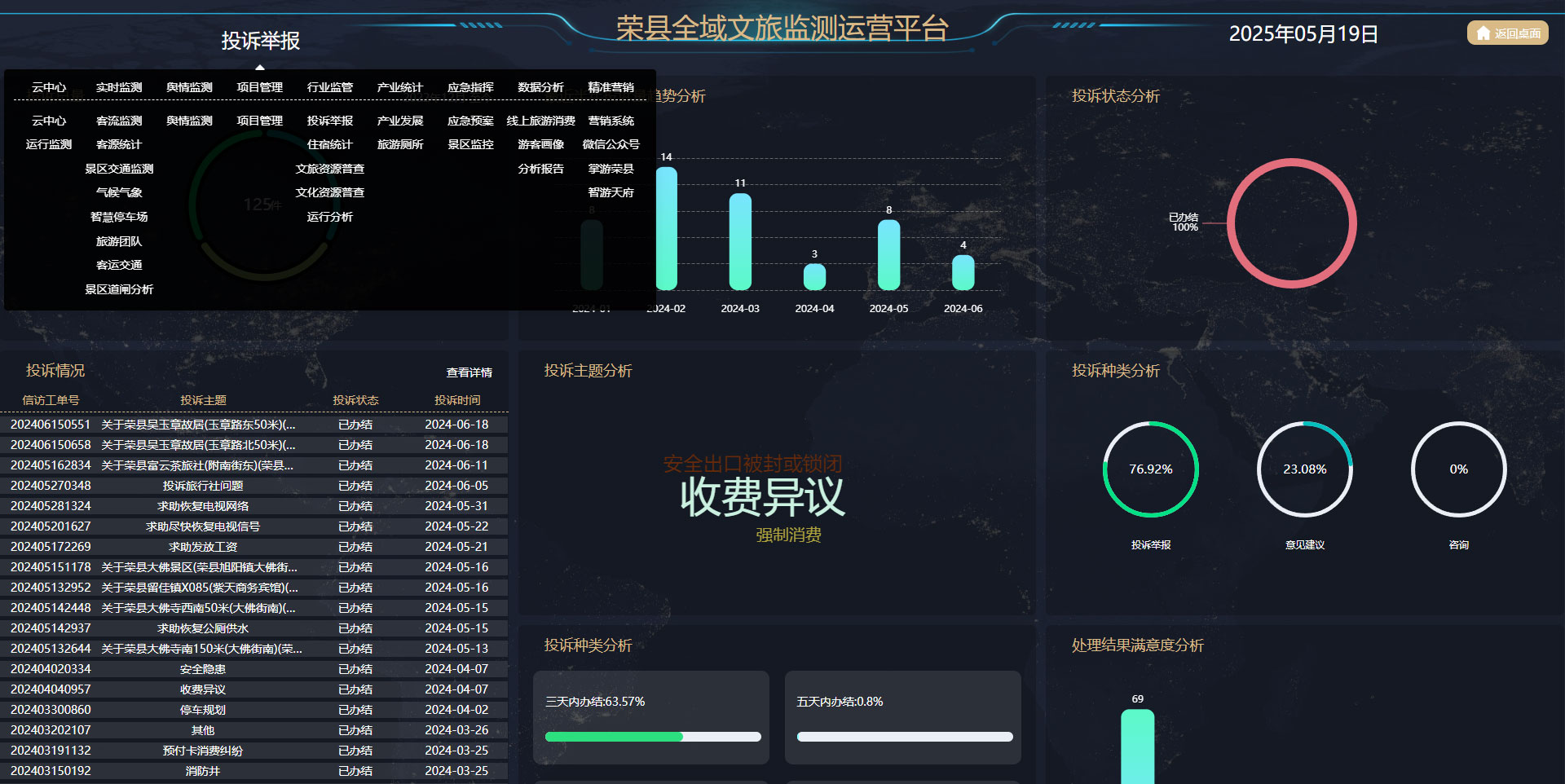Screen dimensions: 1565x784
Task: Select 项目管理 in the navigation bar
Action: pos(259,86)
